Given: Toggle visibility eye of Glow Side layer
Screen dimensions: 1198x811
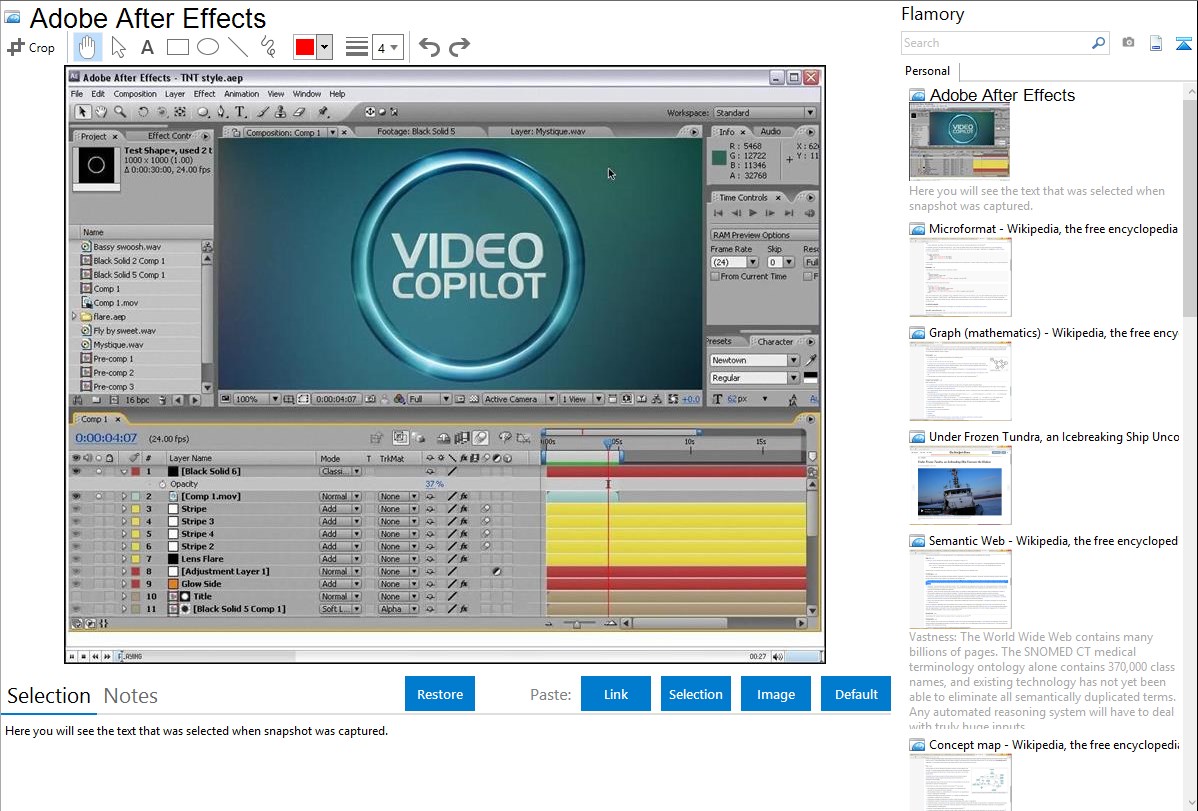Looking at the screenshot, I should click(76, 584).
